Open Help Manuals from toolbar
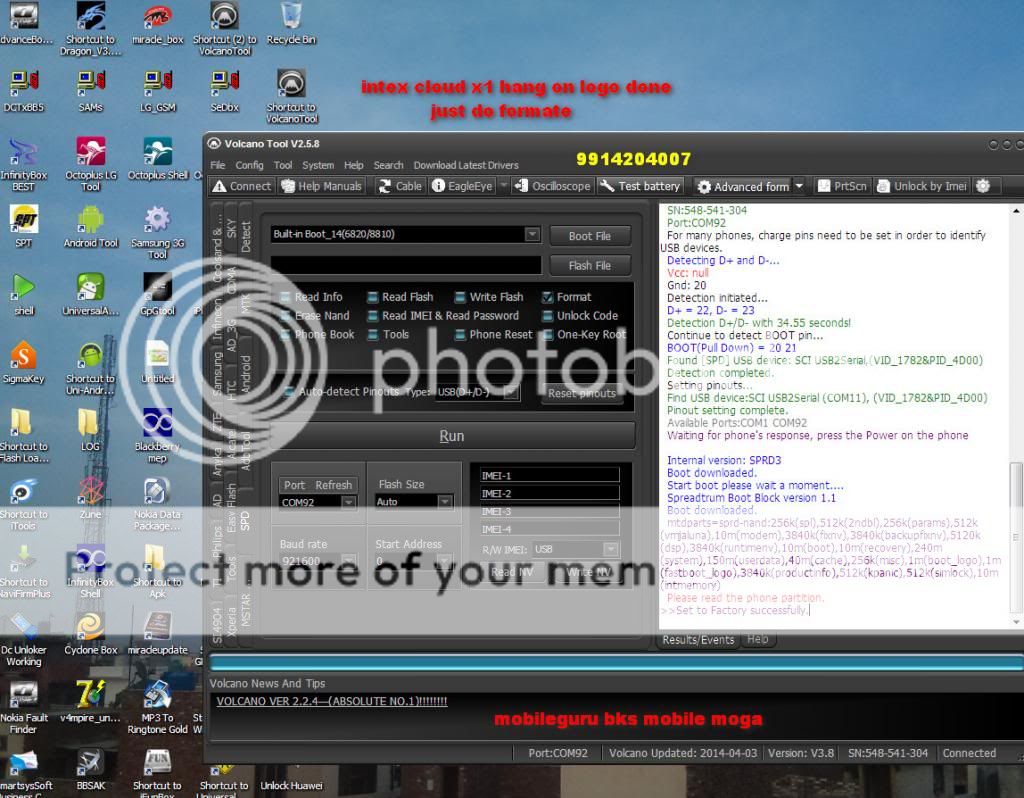The image size is (1024, 798). point(321,186)
